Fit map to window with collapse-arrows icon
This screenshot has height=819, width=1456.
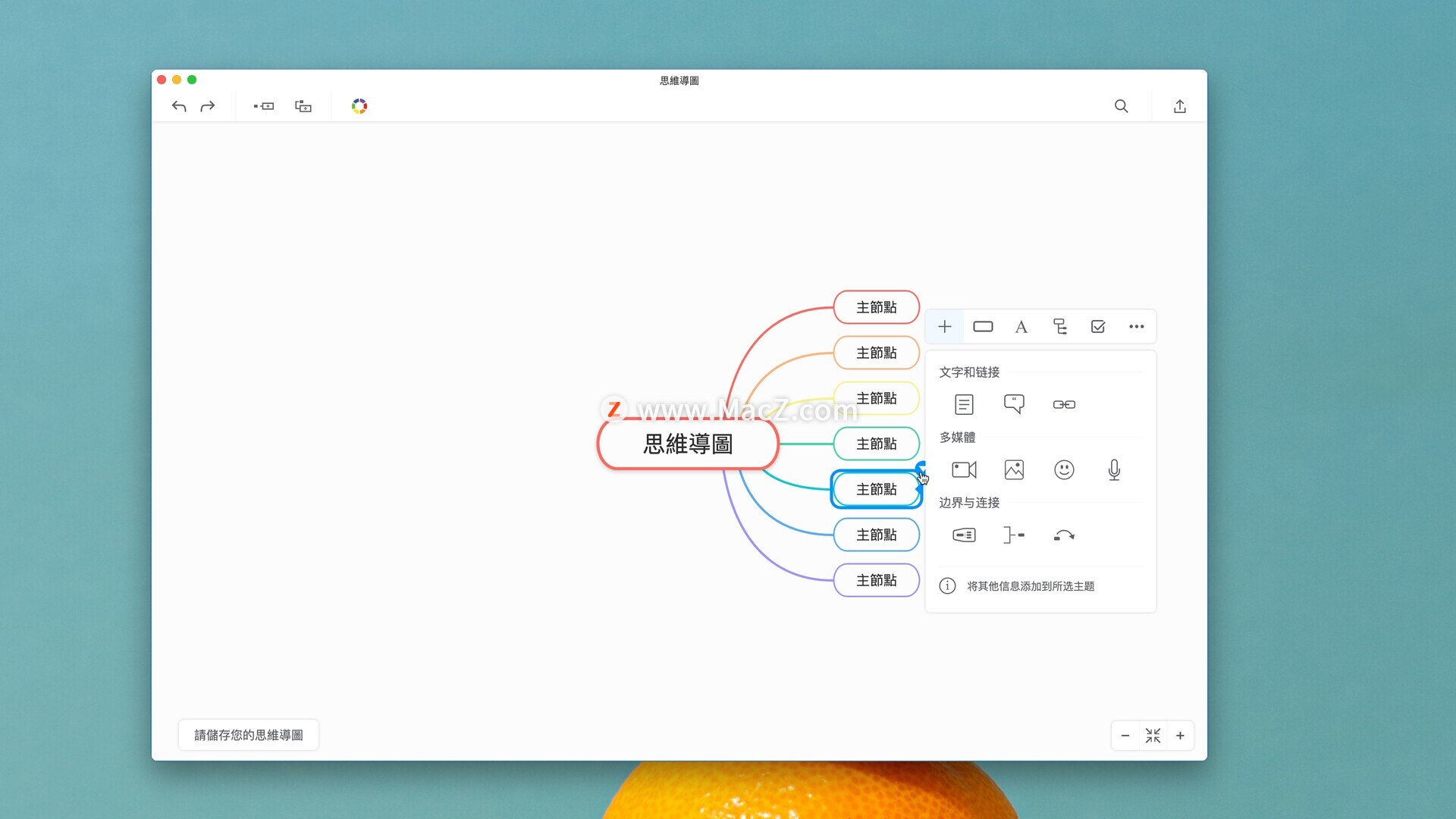click(x=1153, y=736)
